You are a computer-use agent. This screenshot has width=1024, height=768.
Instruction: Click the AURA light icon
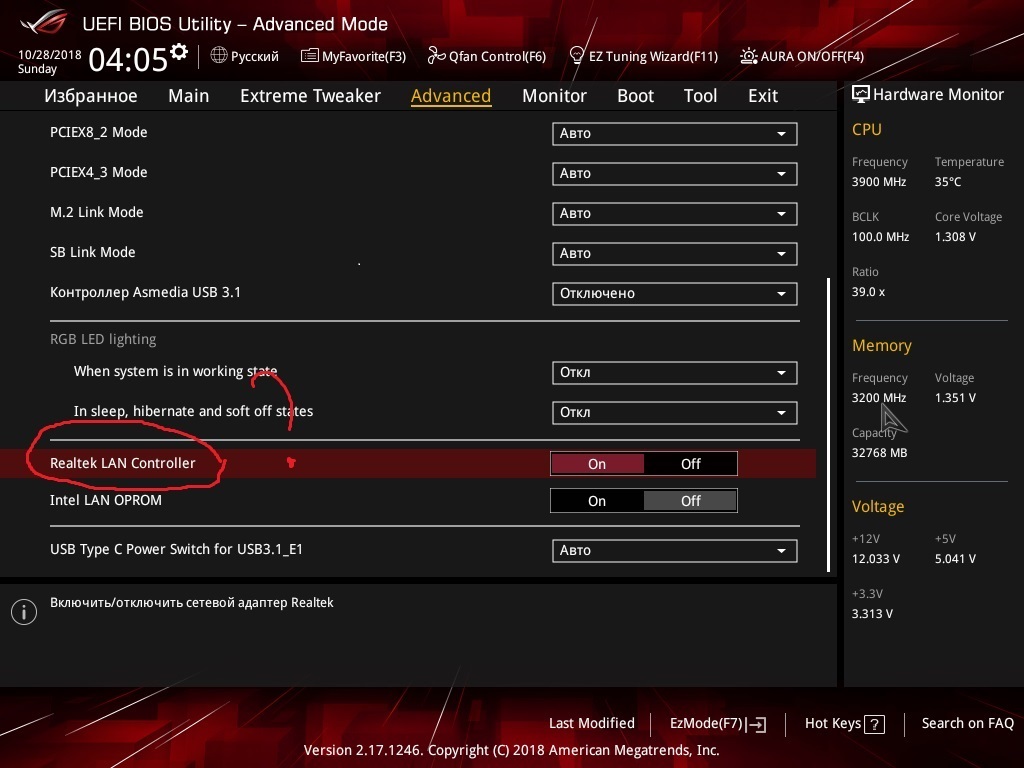coord(748,56)
